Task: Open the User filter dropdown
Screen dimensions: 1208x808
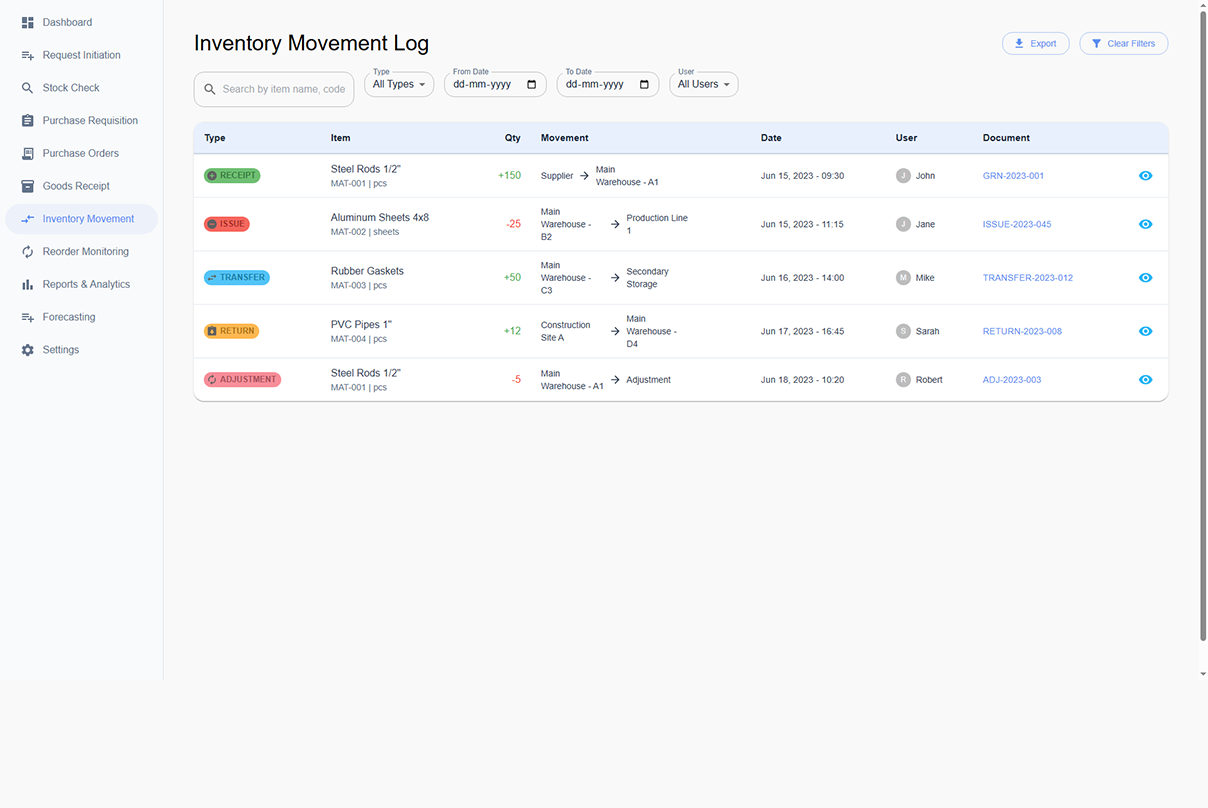Action: [x=704, y=84]
